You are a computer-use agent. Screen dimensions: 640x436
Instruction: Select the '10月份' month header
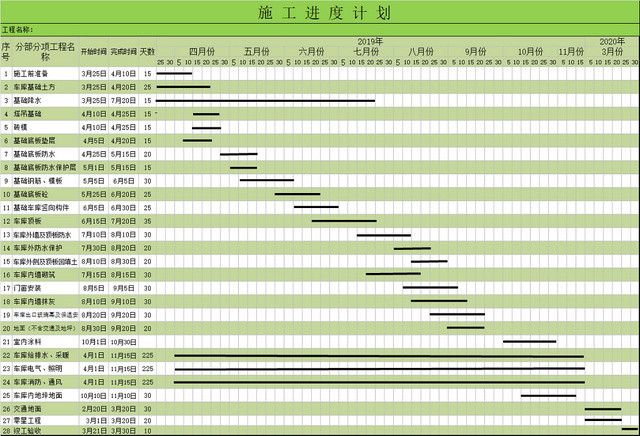pos(531,52)
